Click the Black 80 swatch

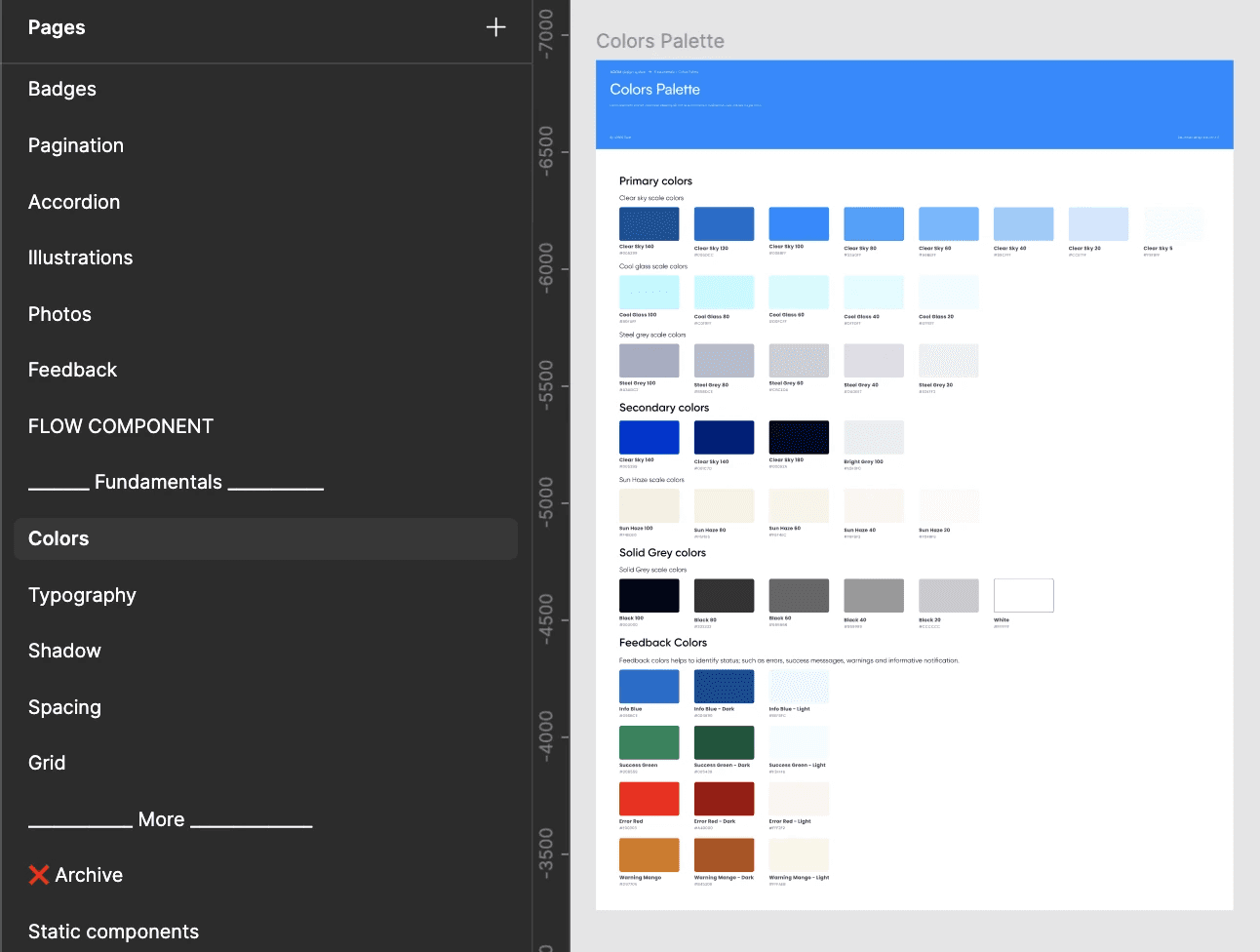click(724, 595)
